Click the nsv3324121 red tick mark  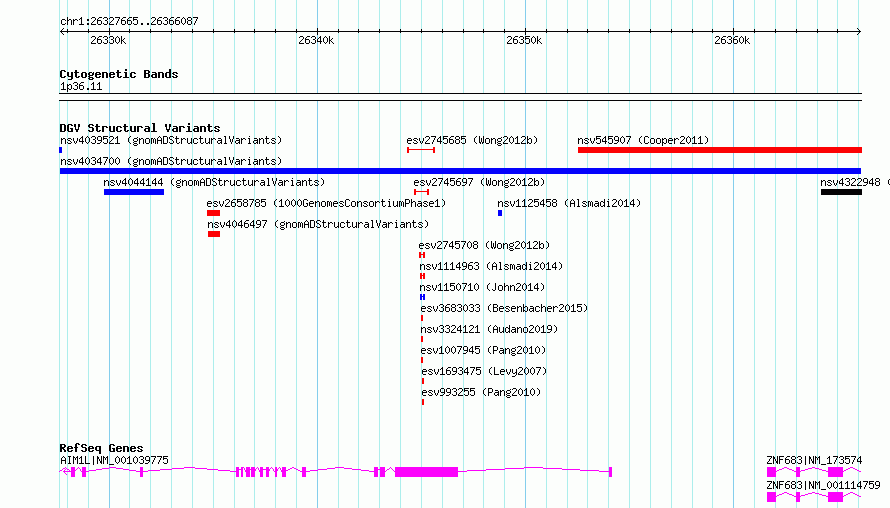point(422,339)
